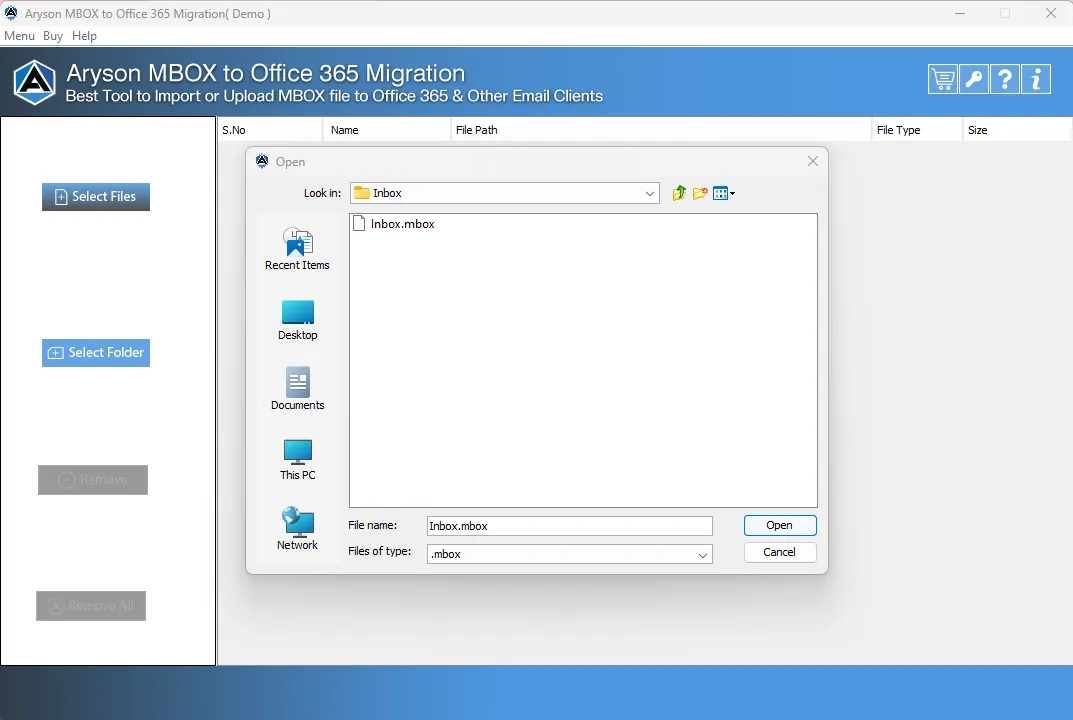Click the Remove All button
1073x720 pixels.
[x=91, y=606]
